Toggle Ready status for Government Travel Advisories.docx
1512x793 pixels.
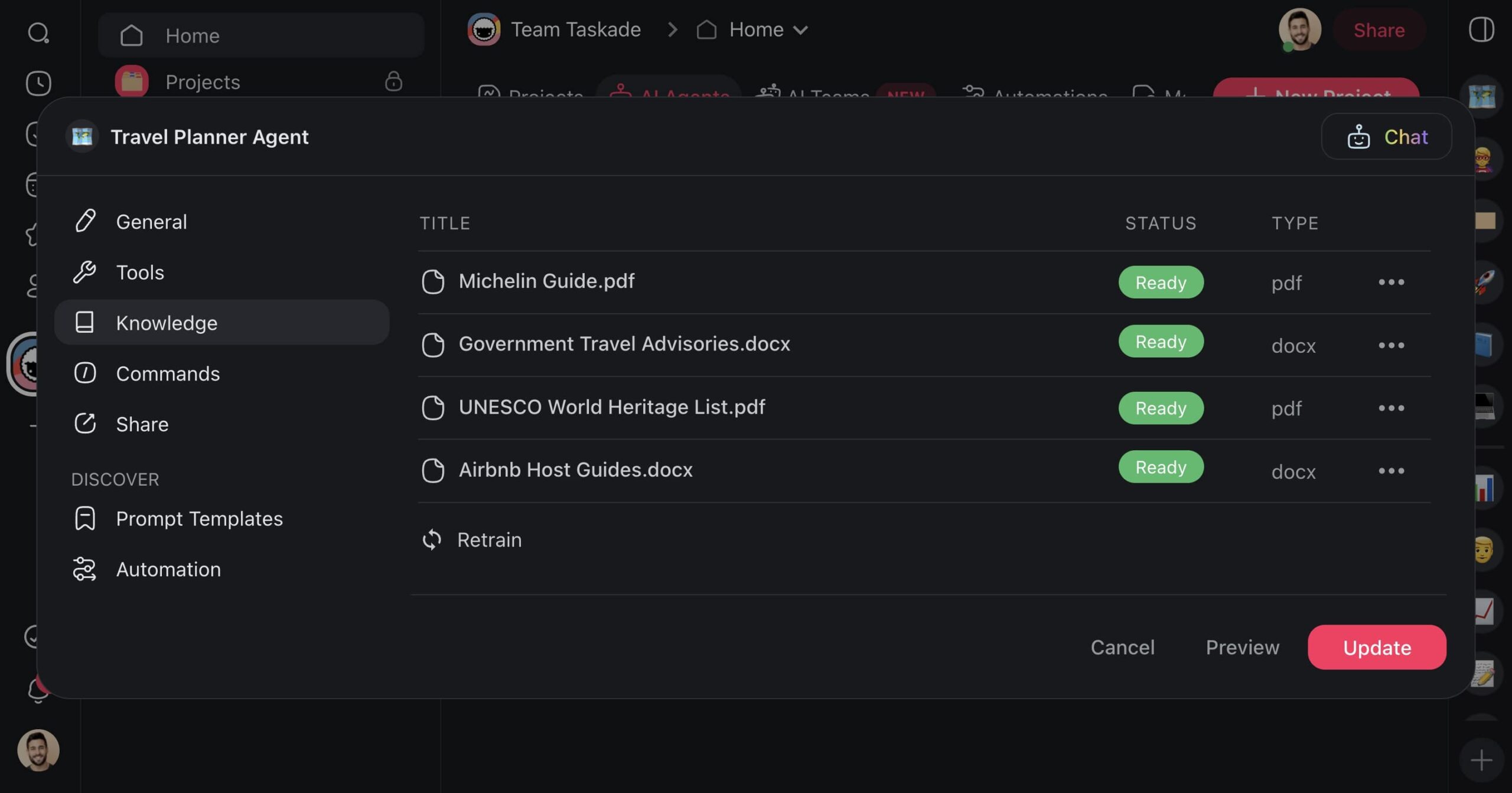click(1161, 344)
